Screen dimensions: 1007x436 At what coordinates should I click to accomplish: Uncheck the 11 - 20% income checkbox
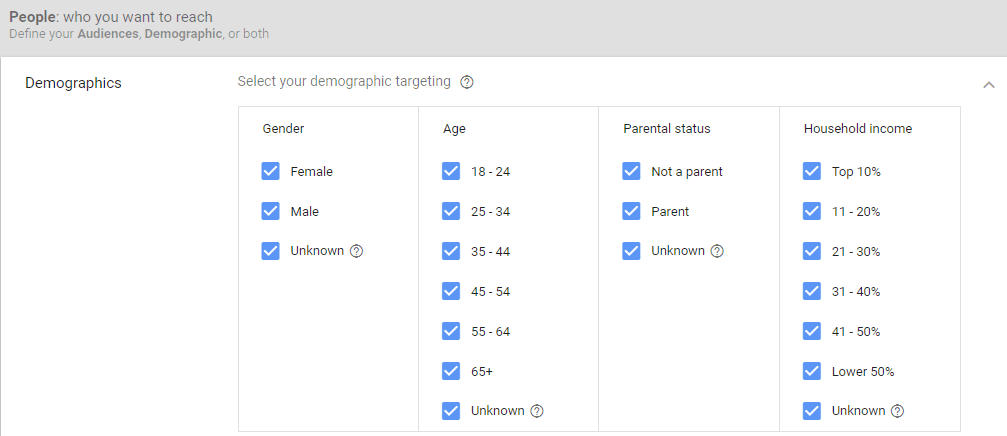tap(812, 211)
